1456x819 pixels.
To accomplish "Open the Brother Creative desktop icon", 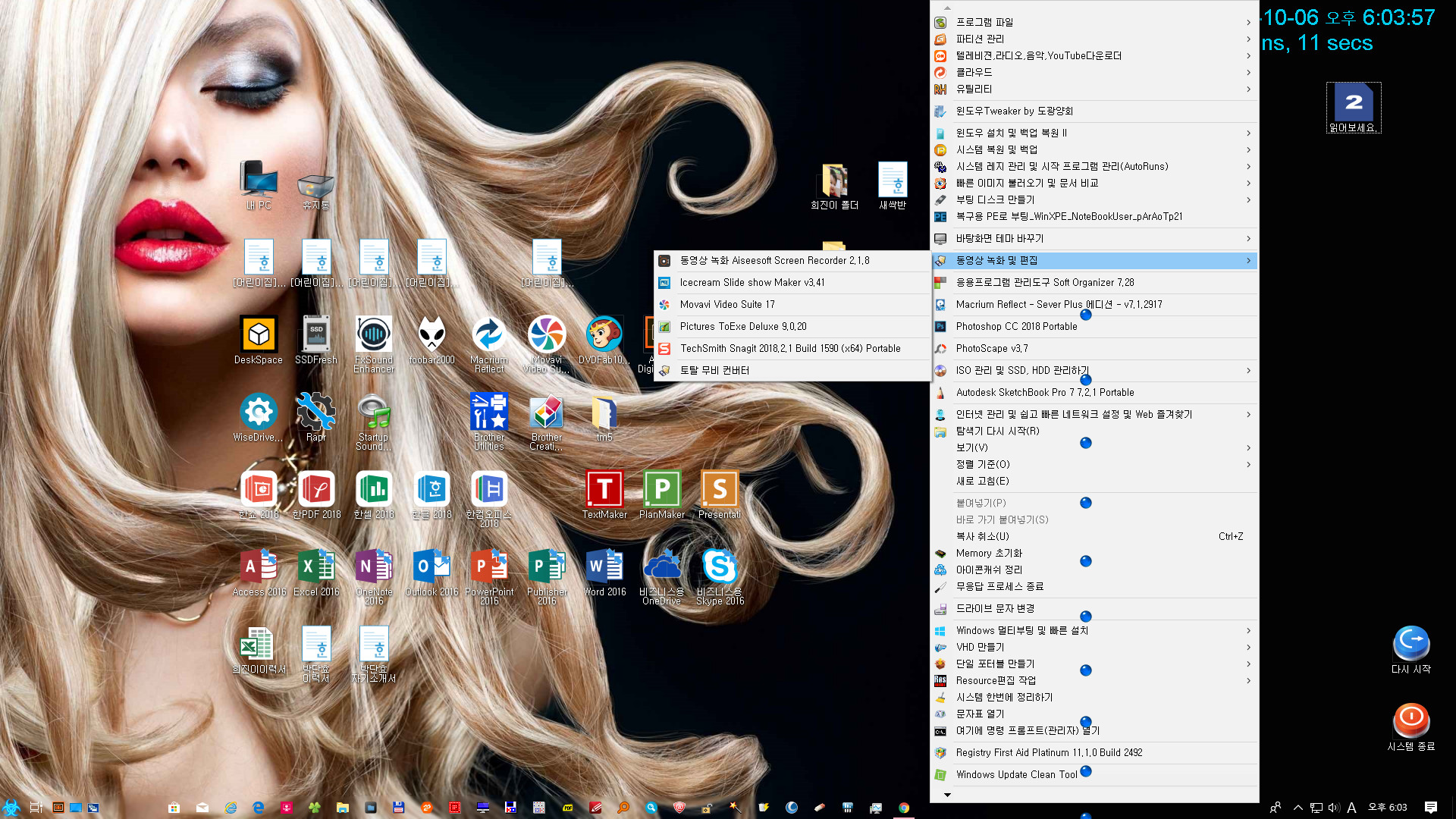I will [547, 422].
